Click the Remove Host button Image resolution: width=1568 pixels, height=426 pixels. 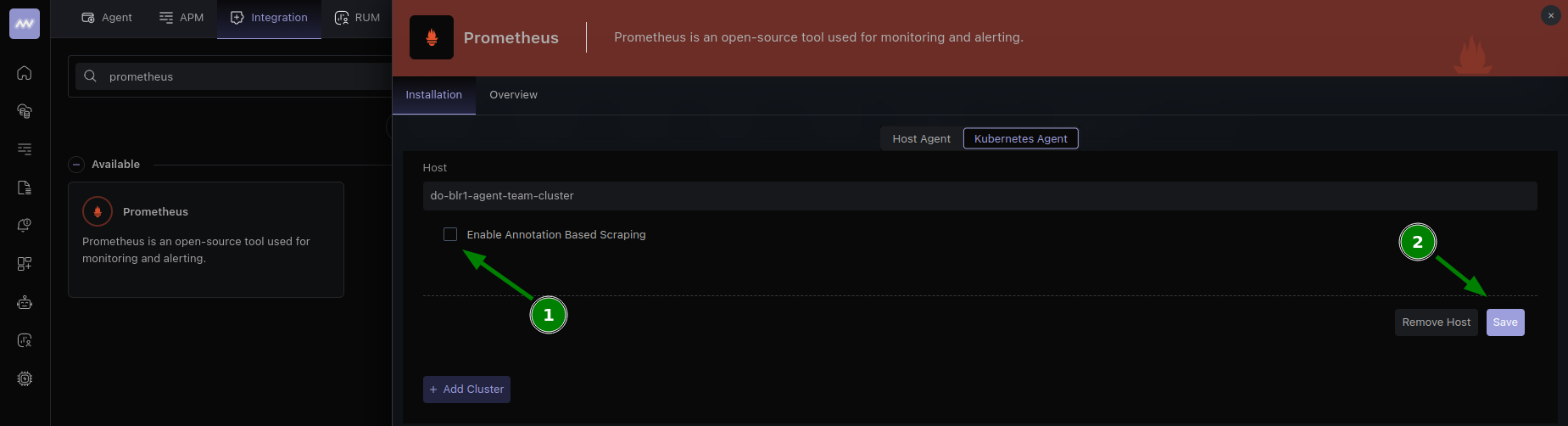1437,322
